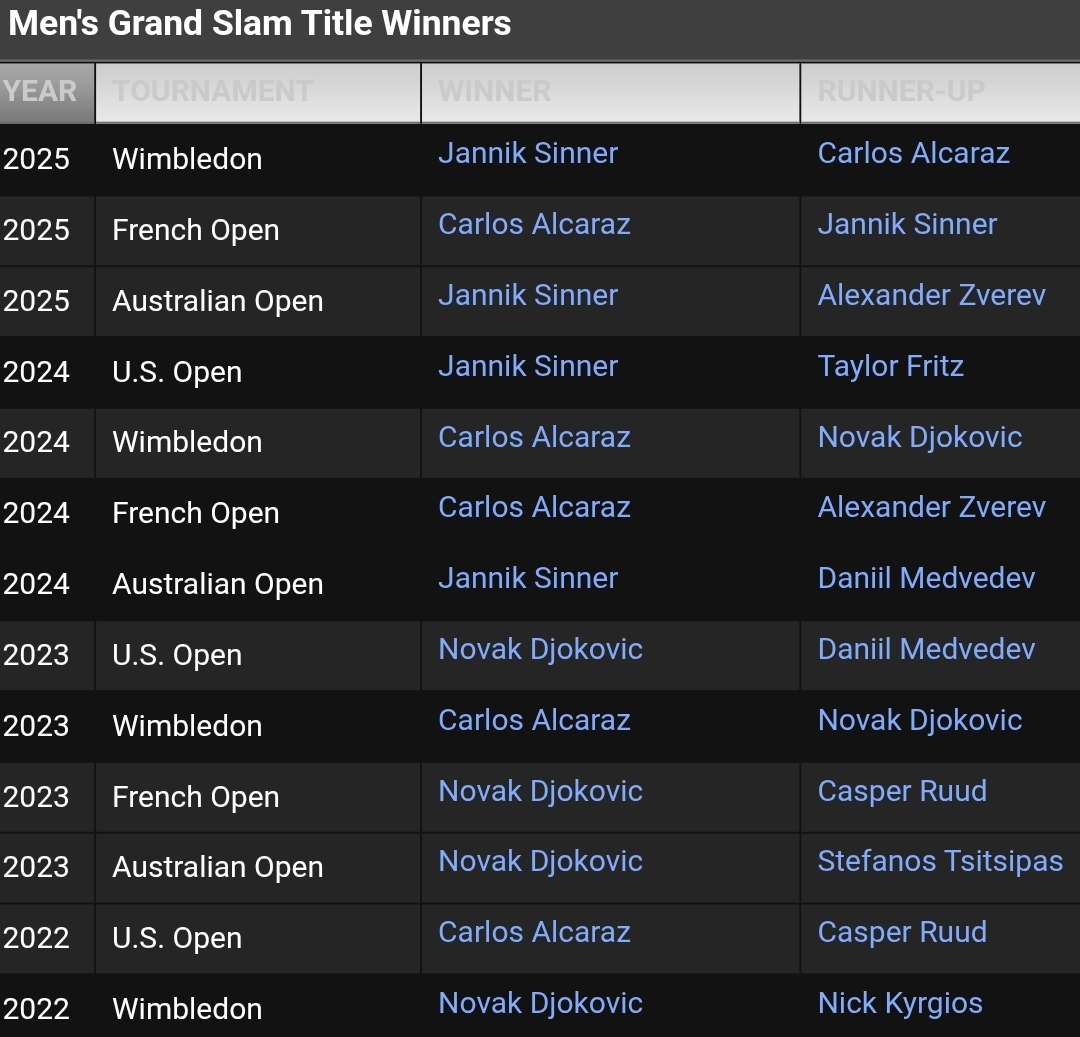The height and width of the screenshot is (1037, 1080).
Task: Open Daniil Medvedev runner-up for 2023 U.S. Open
Action: point(926,649)
